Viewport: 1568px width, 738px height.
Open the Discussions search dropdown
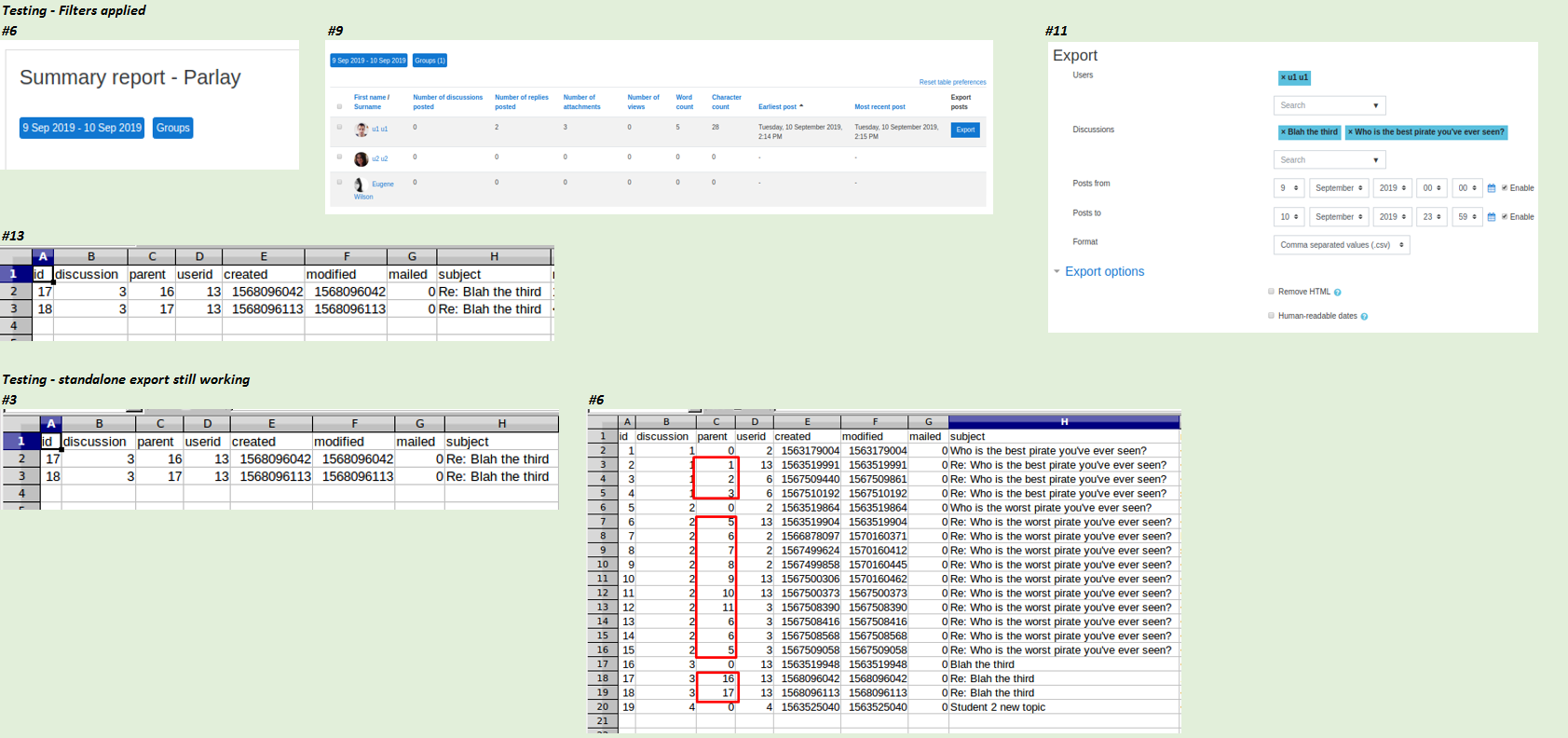pos(1329,160)
